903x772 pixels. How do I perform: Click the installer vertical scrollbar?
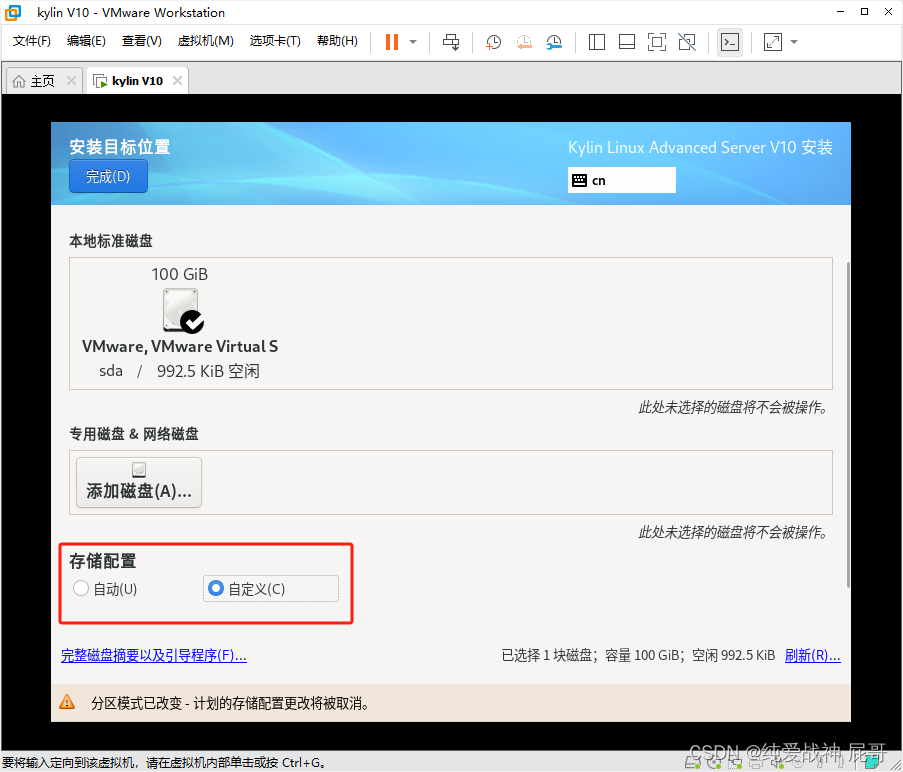point(848,425)
